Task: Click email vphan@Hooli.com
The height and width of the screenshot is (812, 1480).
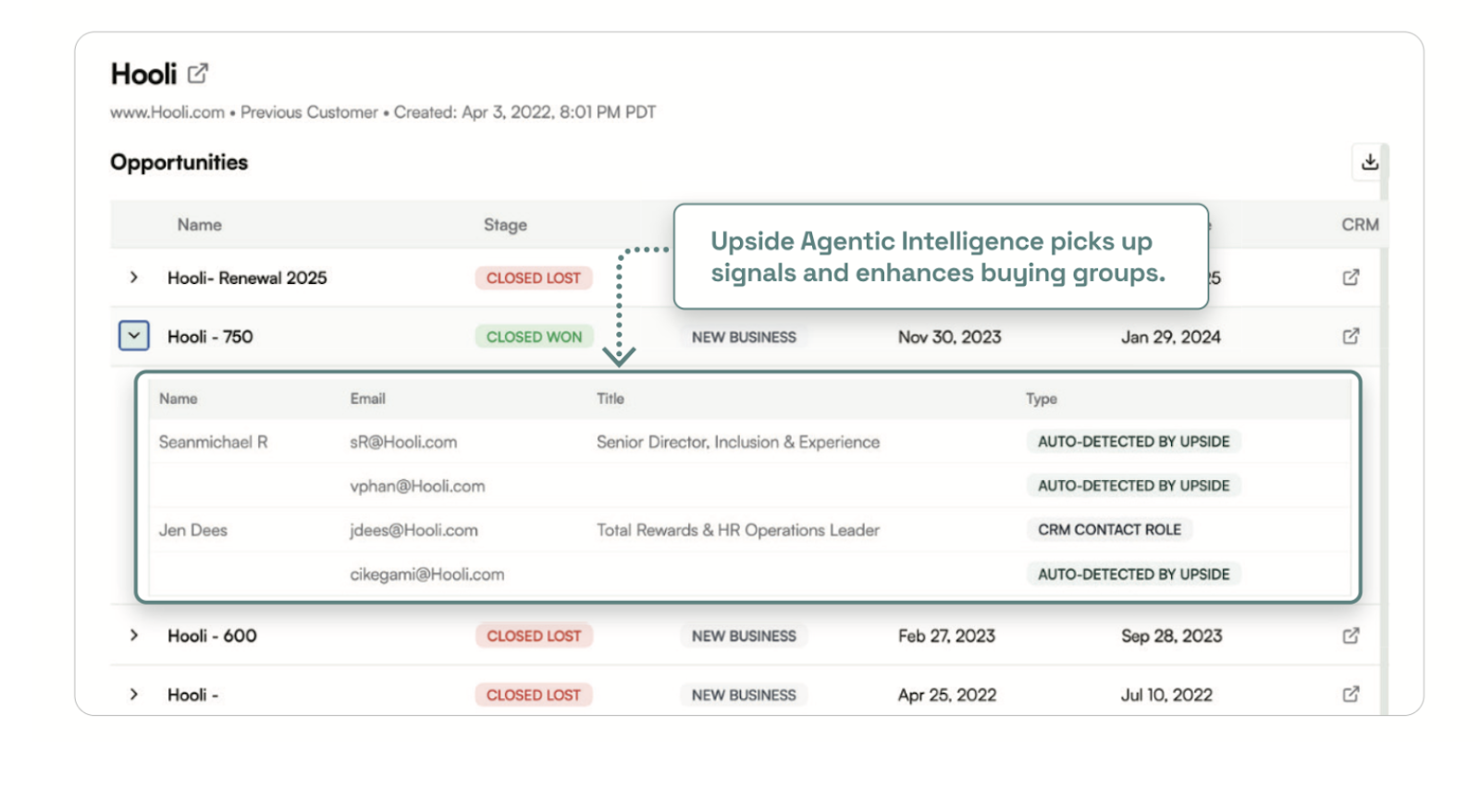Action: tap(417, 486)
